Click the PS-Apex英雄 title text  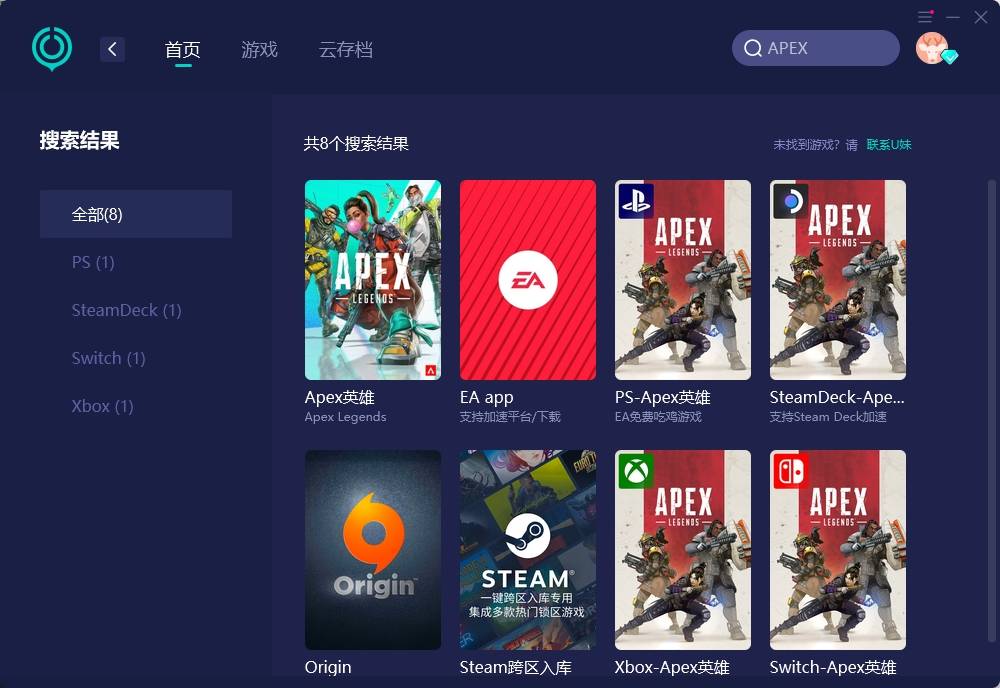tap(663, 397)
